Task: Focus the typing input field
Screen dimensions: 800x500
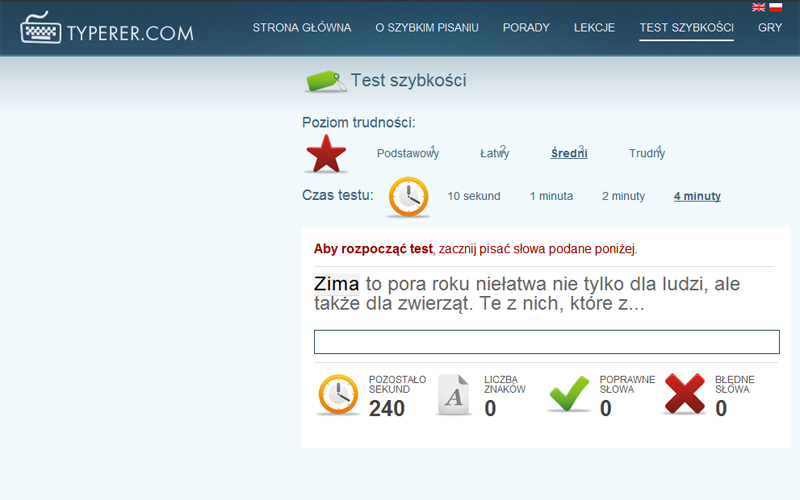Action: coord(546,342)
